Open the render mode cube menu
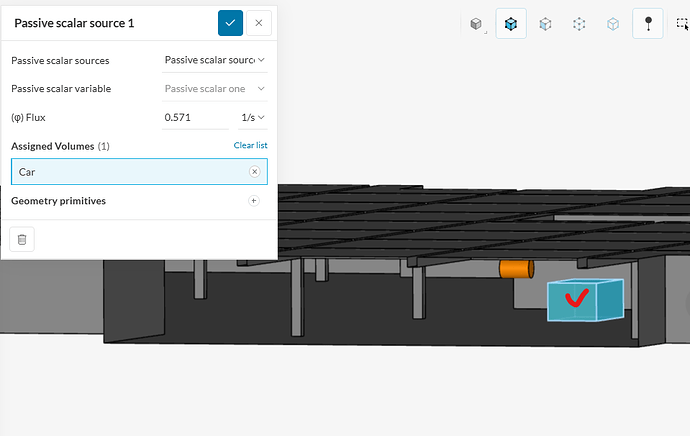 476,23
